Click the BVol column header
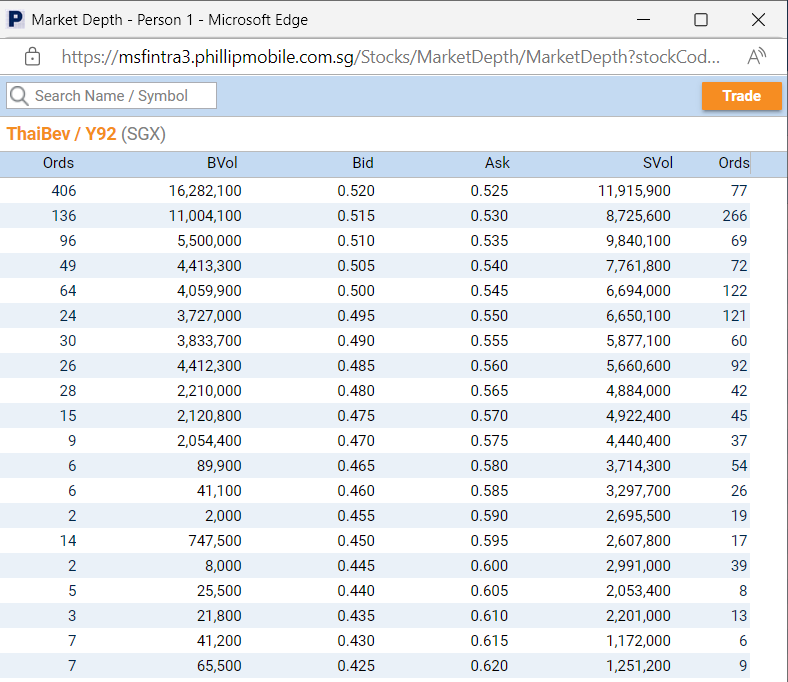Screen dimensions: 788x682 click(x=222, y=163)
